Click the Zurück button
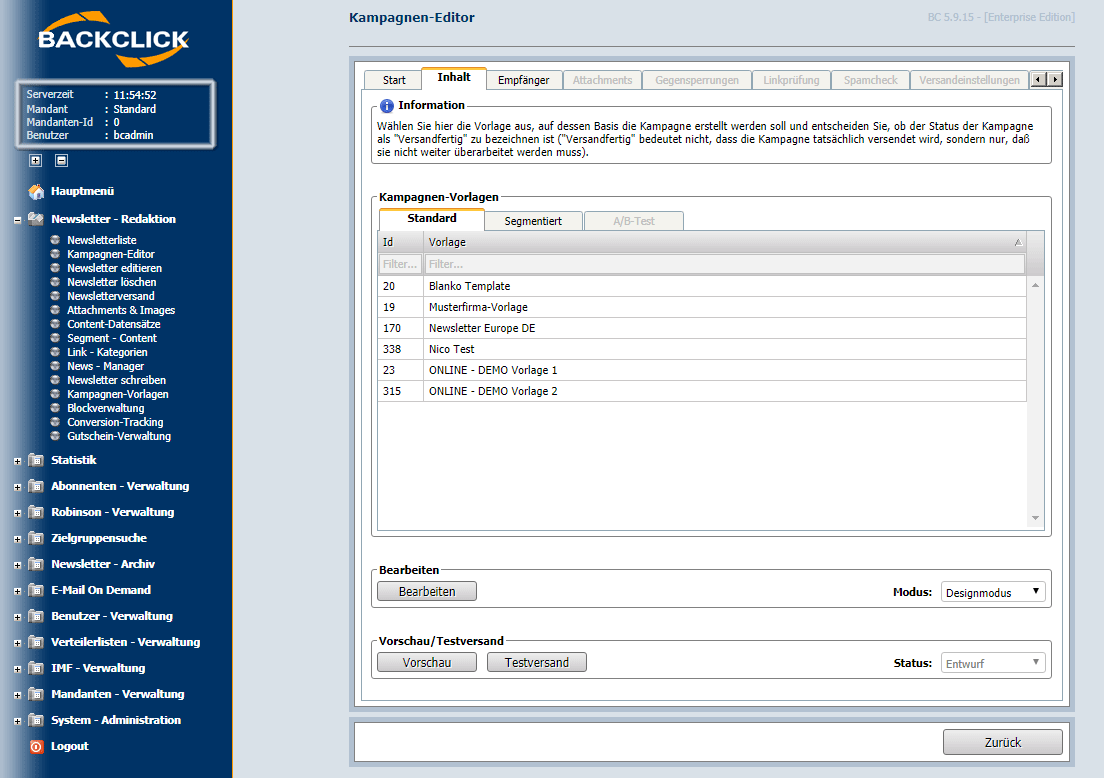The image size is (1104, 778). click(1002, 742)
